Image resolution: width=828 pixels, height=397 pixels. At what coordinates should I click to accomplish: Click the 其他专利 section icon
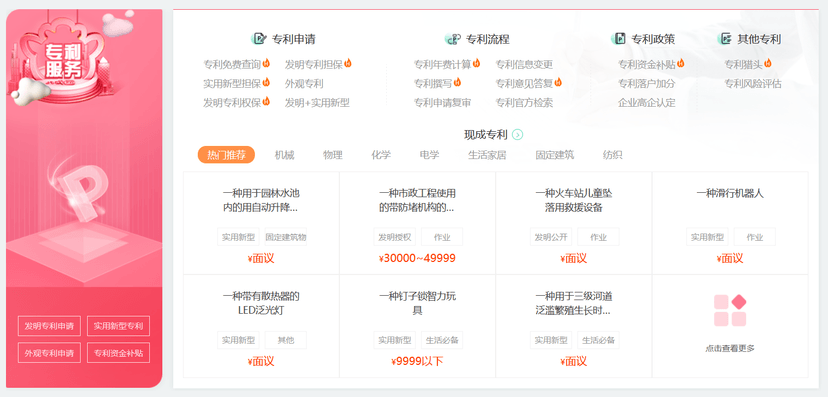pos(724,39)
